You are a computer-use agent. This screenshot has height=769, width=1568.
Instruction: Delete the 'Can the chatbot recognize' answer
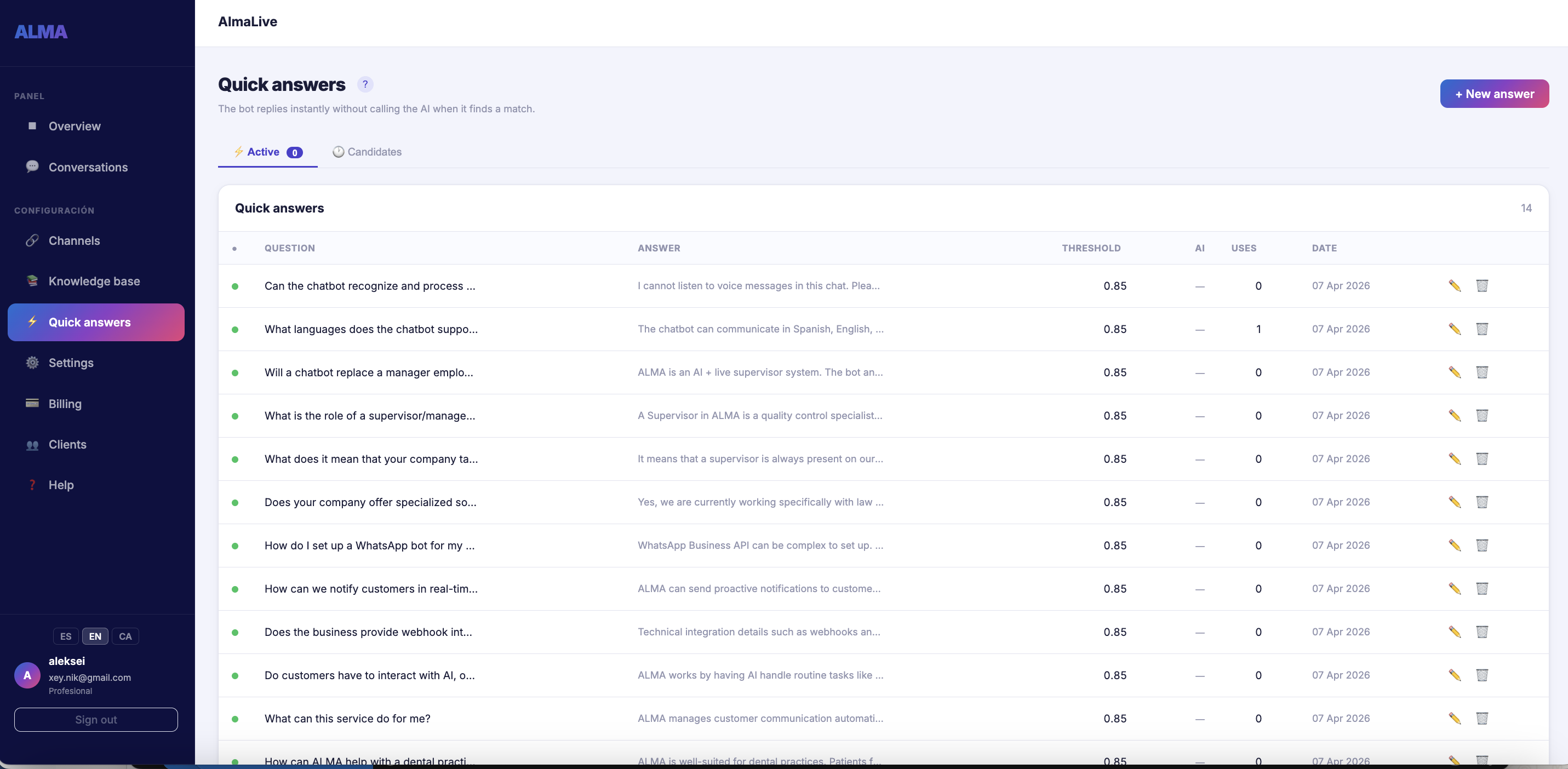pos(1481,286)
